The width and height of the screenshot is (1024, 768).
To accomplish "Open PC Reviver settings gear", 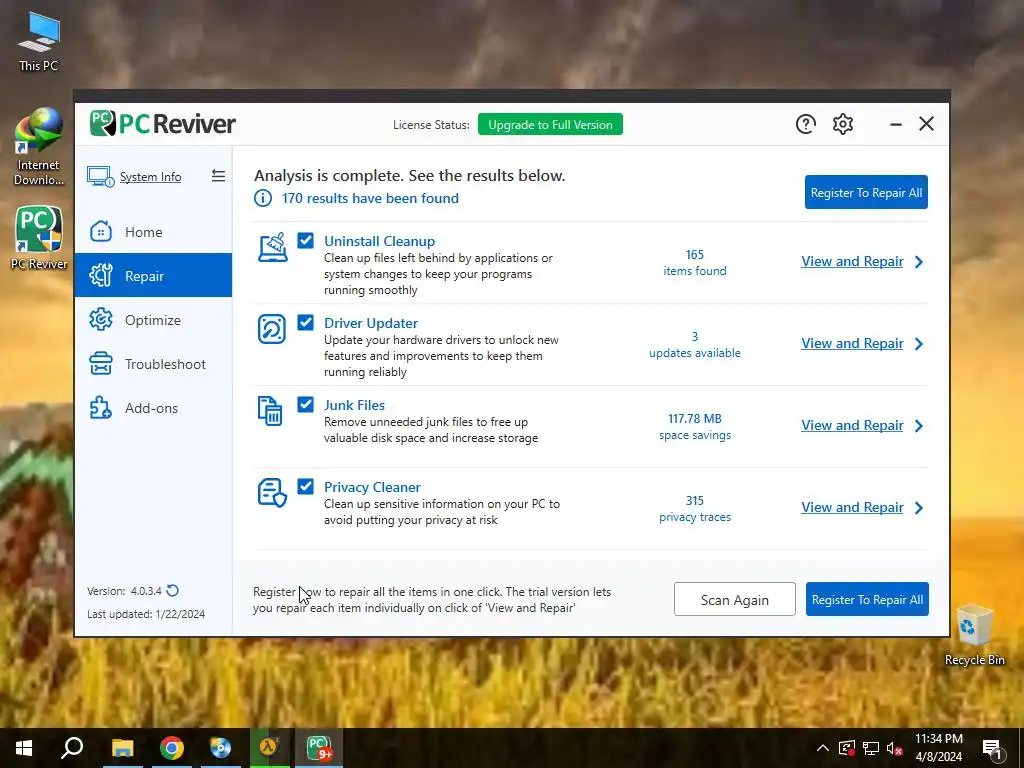I will click(843, 124).
